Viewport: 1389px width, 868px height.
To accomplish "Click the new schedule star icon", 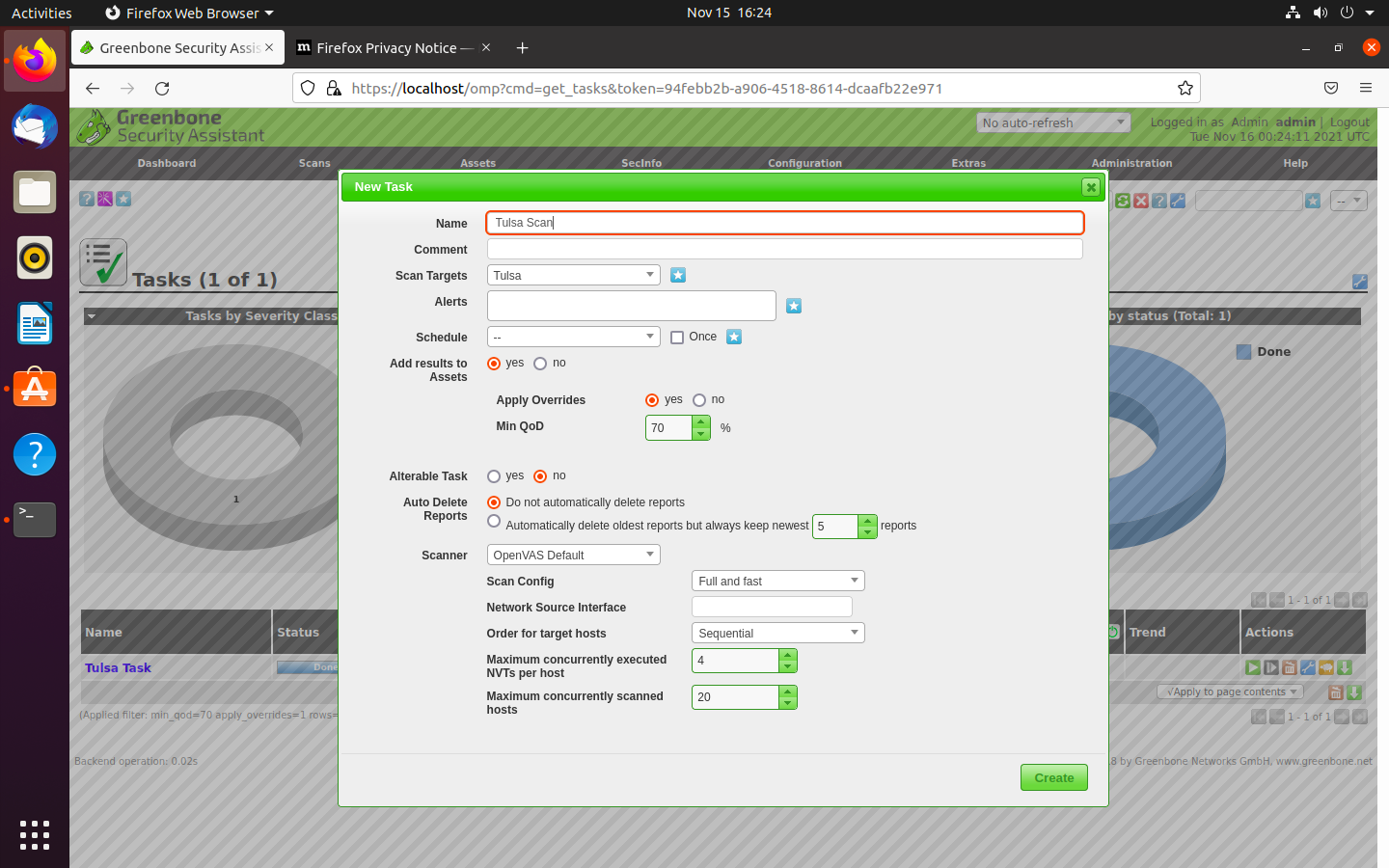I will (x=734, y=337).
